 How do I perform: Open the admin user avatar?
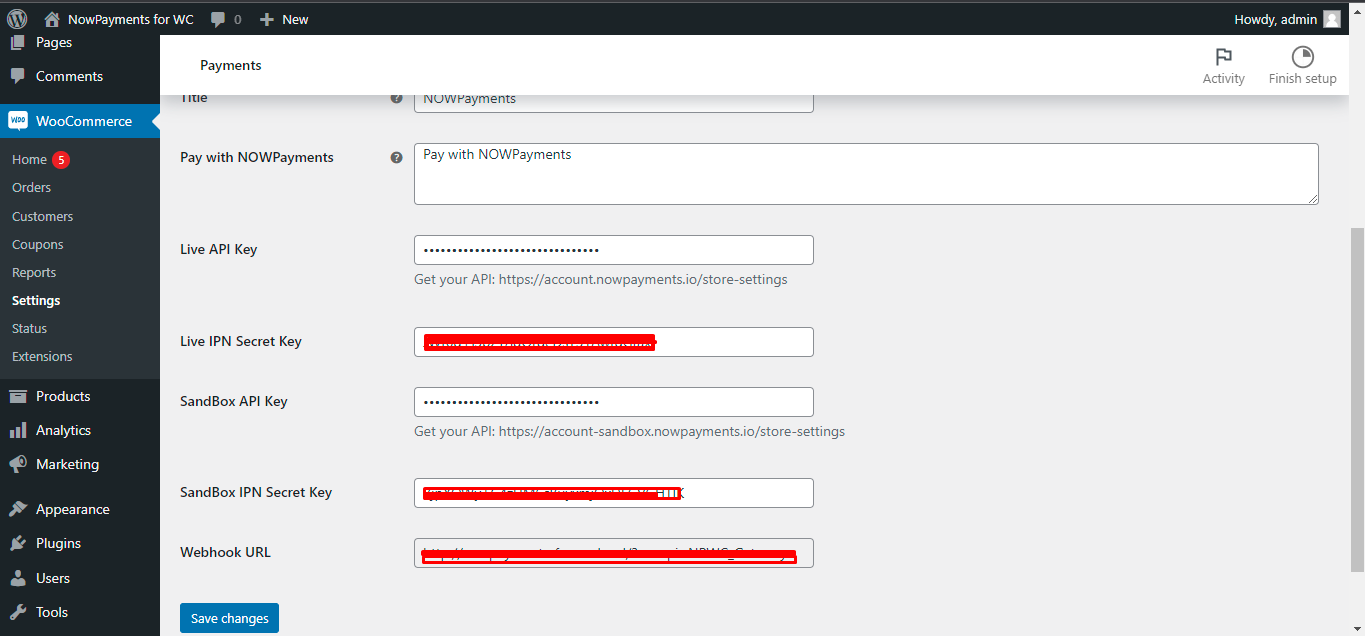click(x=1331, y=19)
